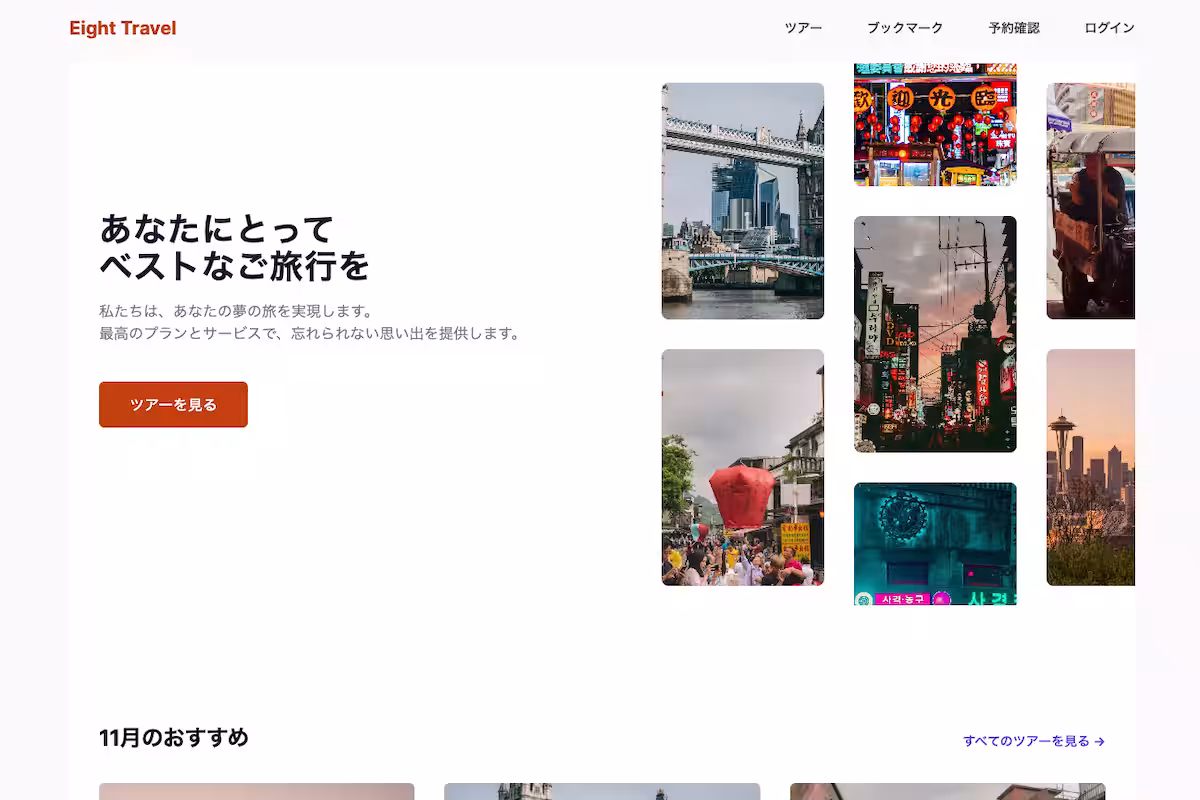Click the teal storefront photo below the cityscape

[x=934, y=545]
